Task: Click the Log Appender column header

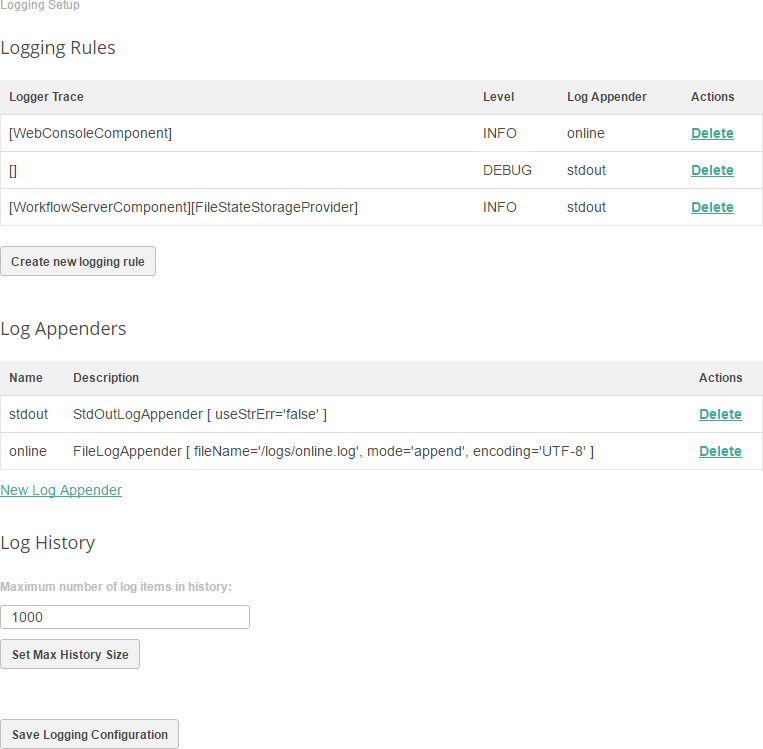Action: click(606, 97)
